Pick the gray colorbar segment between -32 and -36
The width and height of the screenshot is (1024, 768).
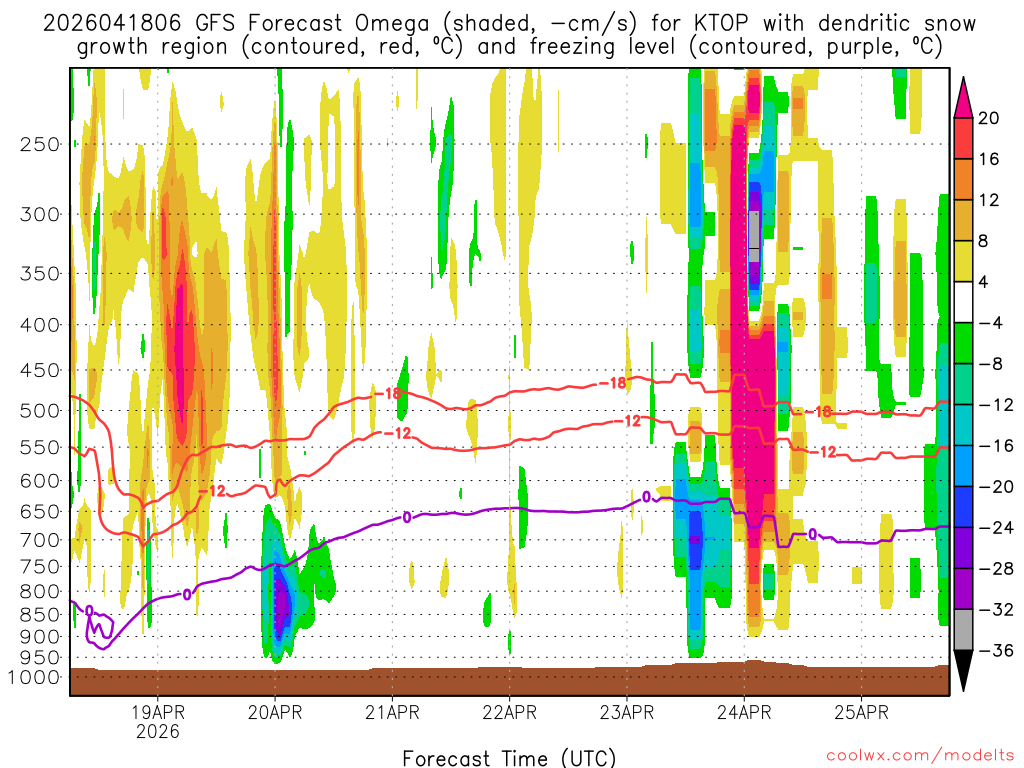point(965,630)
